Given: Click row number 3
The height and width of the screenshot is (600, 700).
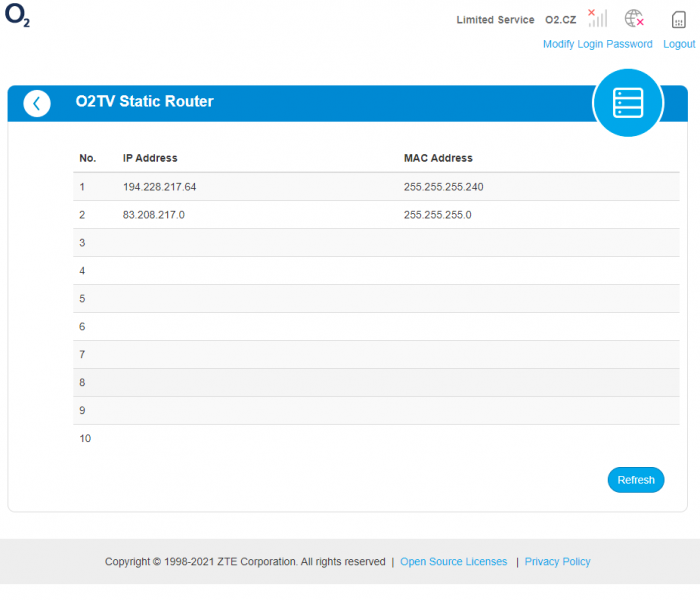Looking at the screenshot, I should click(x=82, y=243).
